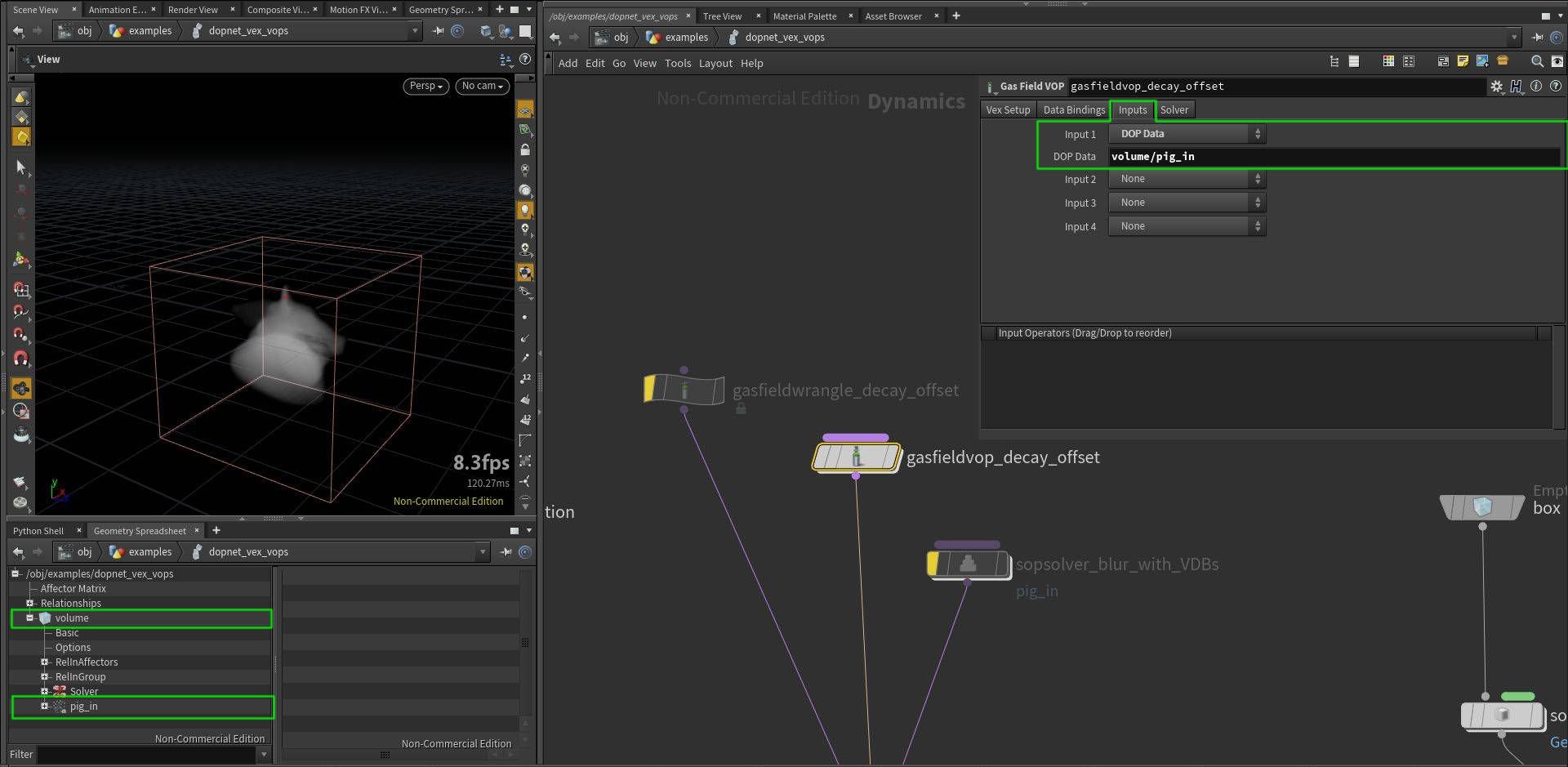Open the Persp viewport dropdown

(425, 86)
